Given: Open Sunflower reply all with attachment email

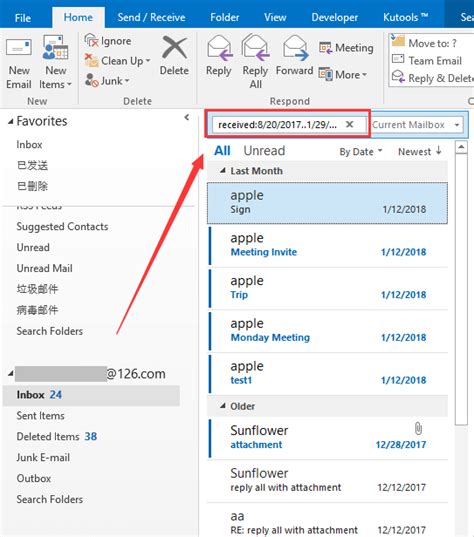Looking at the screenshot, I should [x=328, y=481].
